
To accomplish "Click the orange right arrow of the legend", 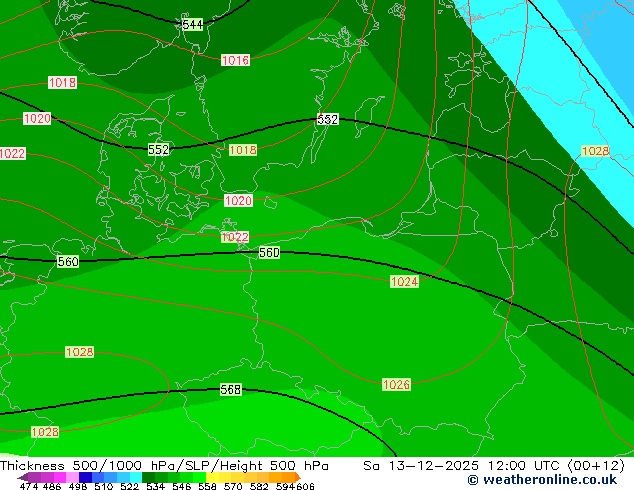I will 298,477.
